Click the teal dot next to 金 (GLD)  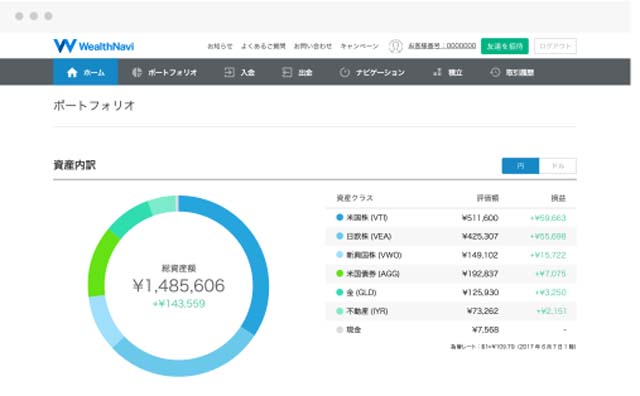click(x=340, y=292)
